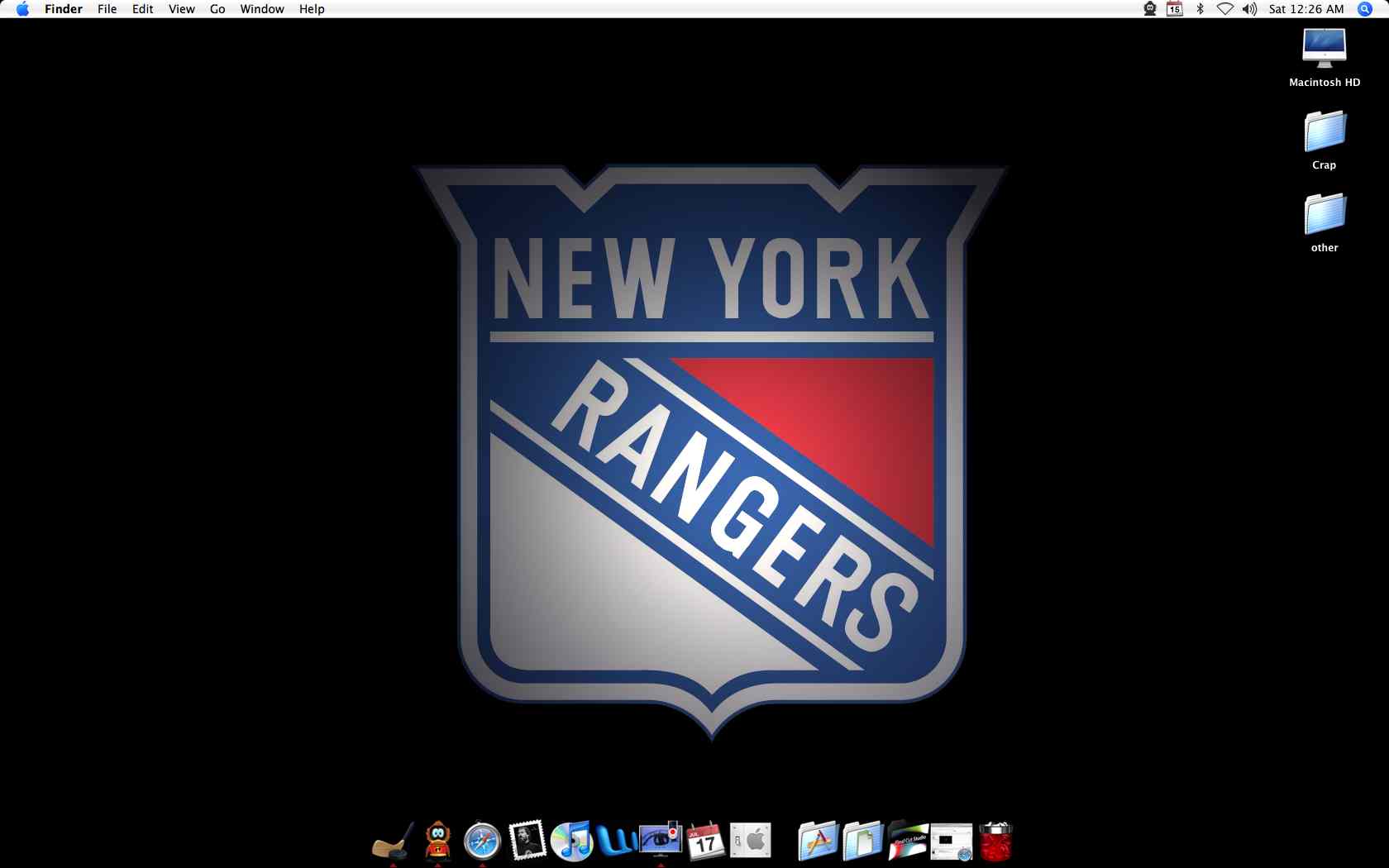1389x868 pixels.
Task: Select the Crap folder on the desktop
Action: 1325,131
